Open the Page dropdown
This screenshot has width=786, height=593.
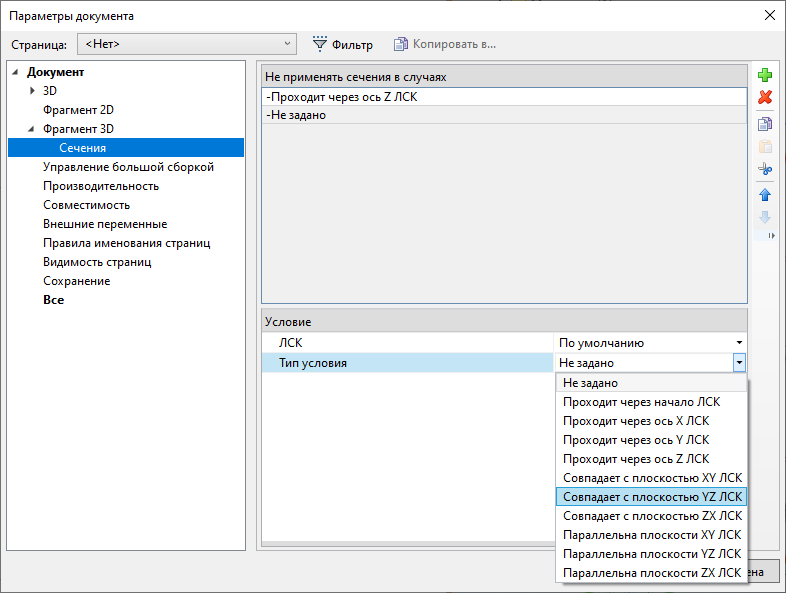(x=187, y=44)
